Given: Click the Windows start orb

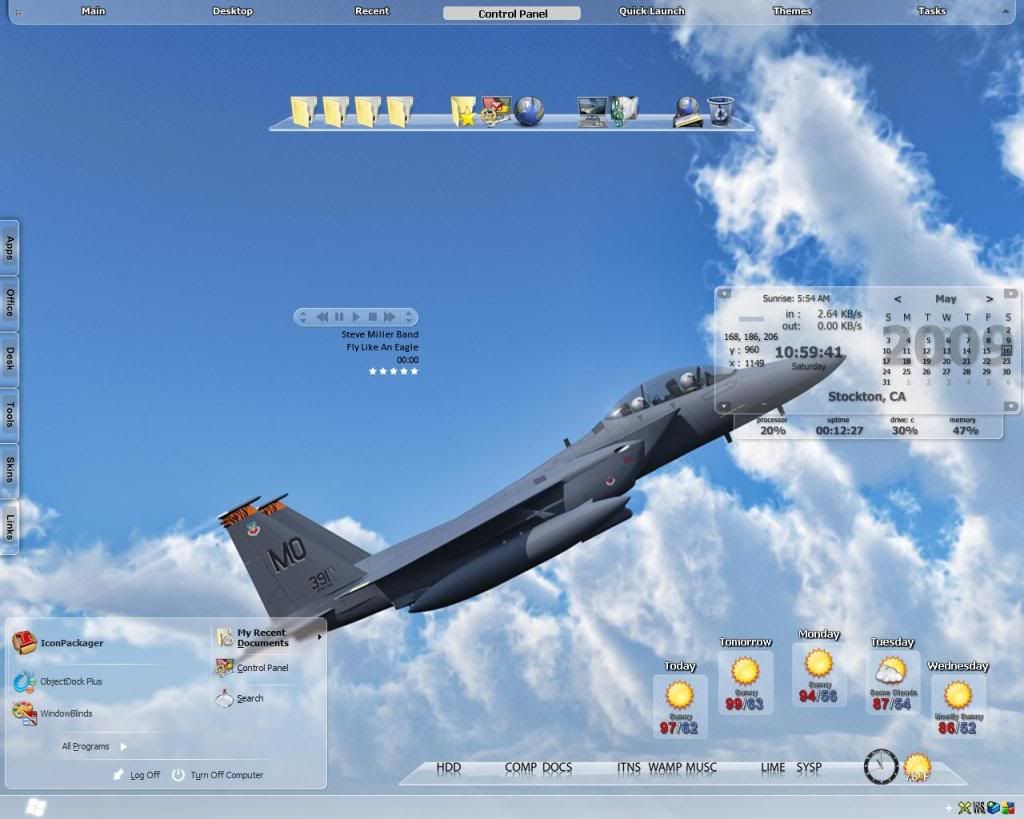Looking at the screenshot, I should coord(35,807).
